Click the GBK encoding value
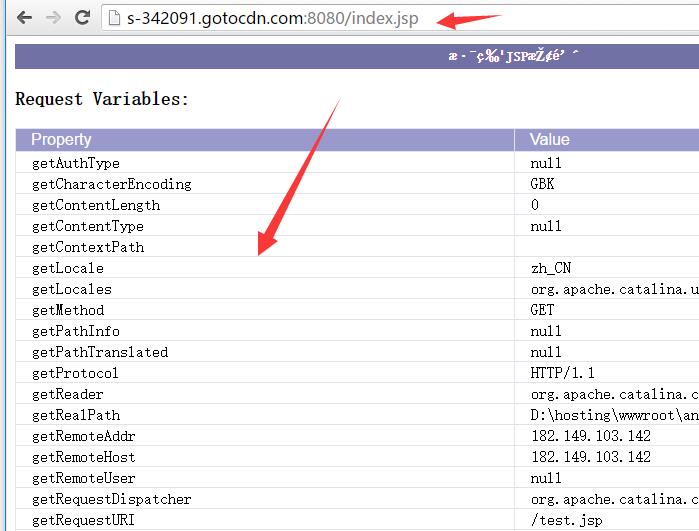 tap(542, 184)
